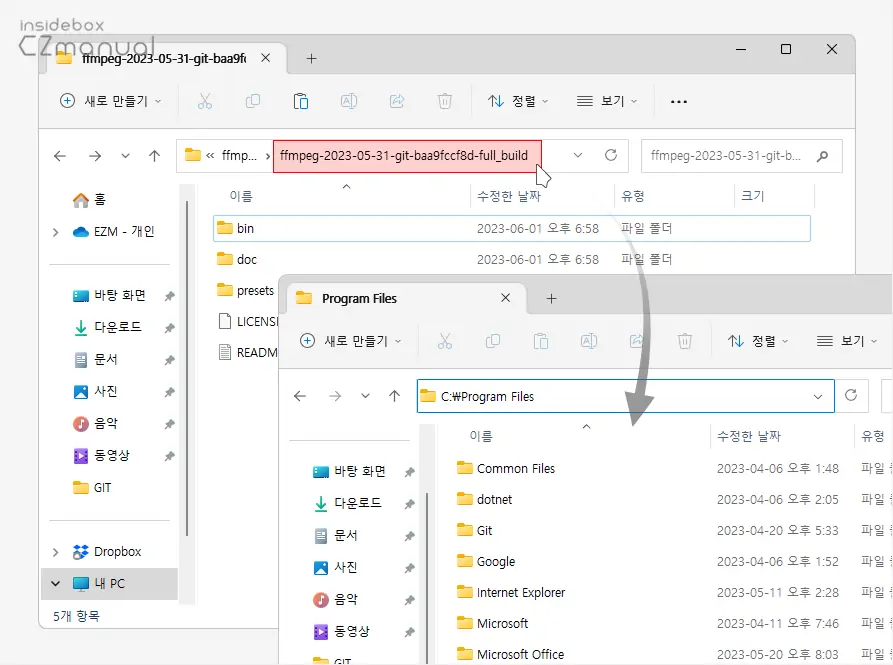Click Forward arrow in Program Files window
The width and height of the screenshot is (893, 665).
(335, 396)
